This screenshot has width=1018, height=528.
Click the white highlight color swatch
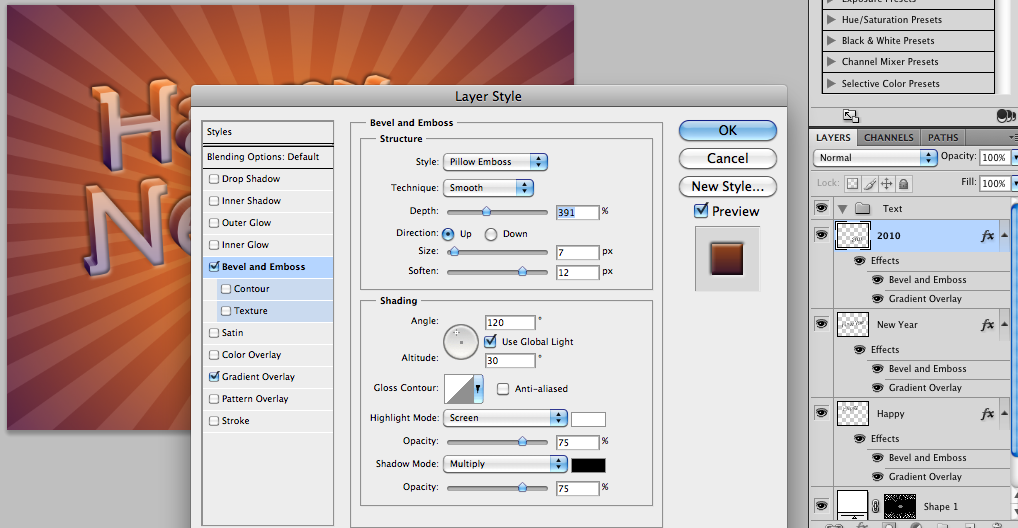[588, 419]
